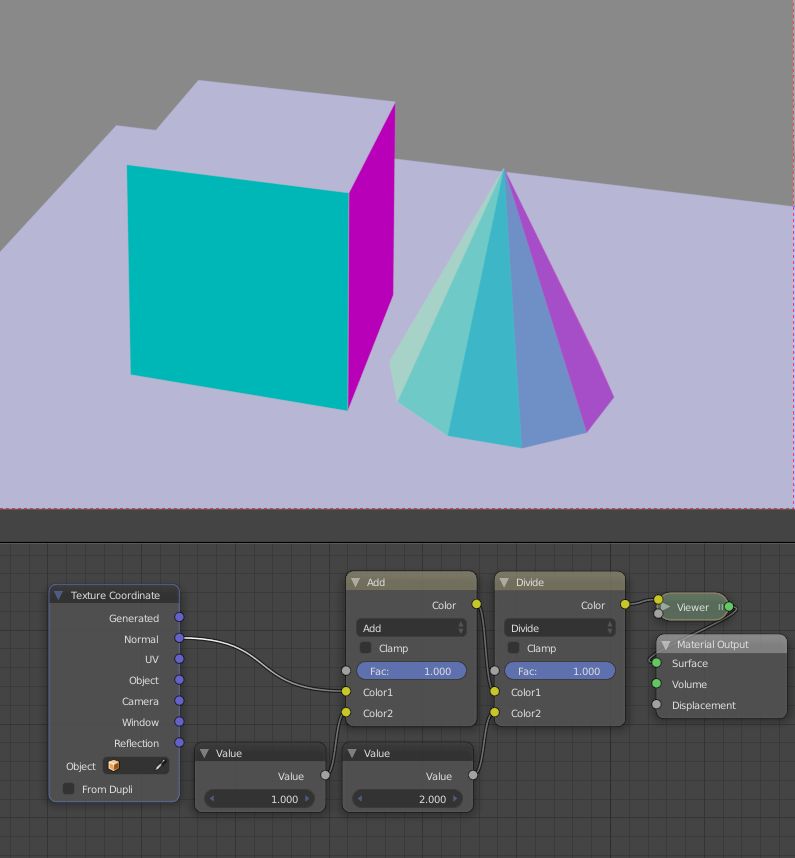Expand the collapsed Viewer node
Screen dimensions: 795x858
pyautogui.click(x=665, y=607)
